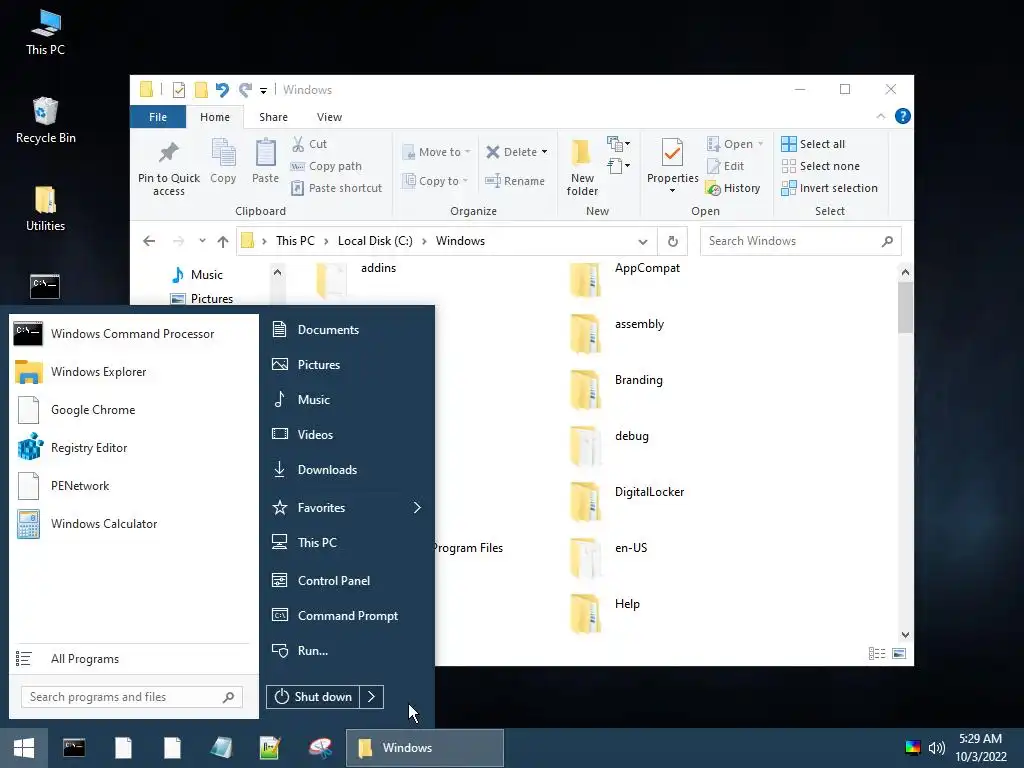
Task: Open Properties via the checkmark icon
Action: tap(673, 153)
